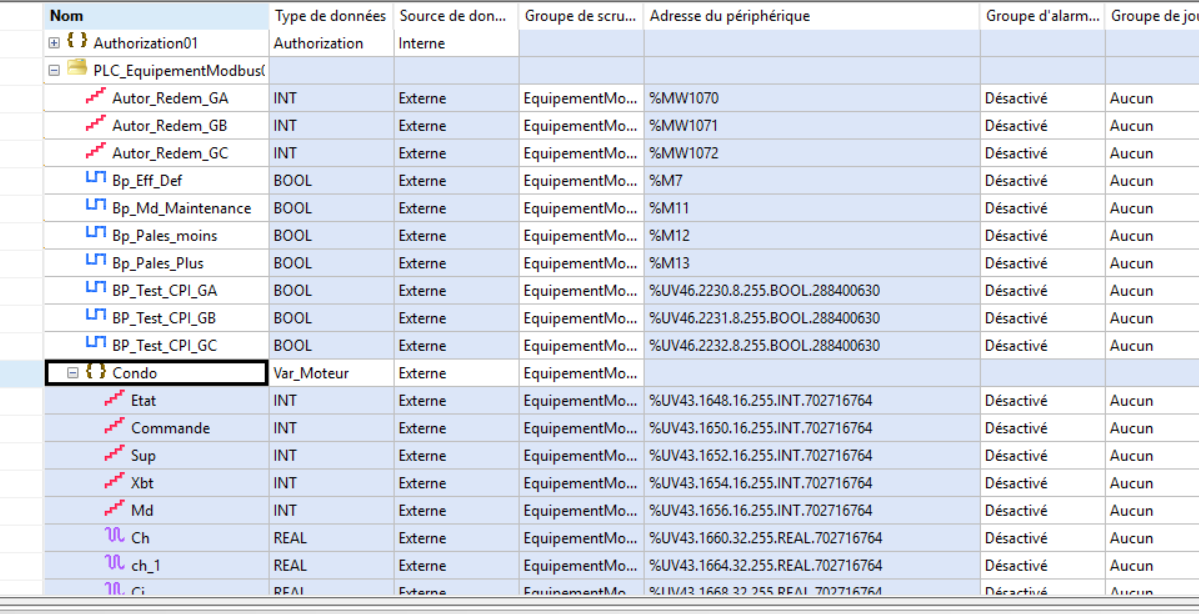The height and width of the screenshot is (614, 1199).
Task: Select the Bp_Md_Maintenance variable row
Action: tap(181, 208)
